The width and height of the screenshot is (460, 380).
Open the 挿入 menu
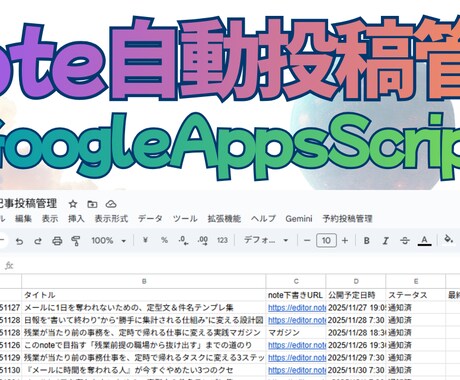click(76, 219)
